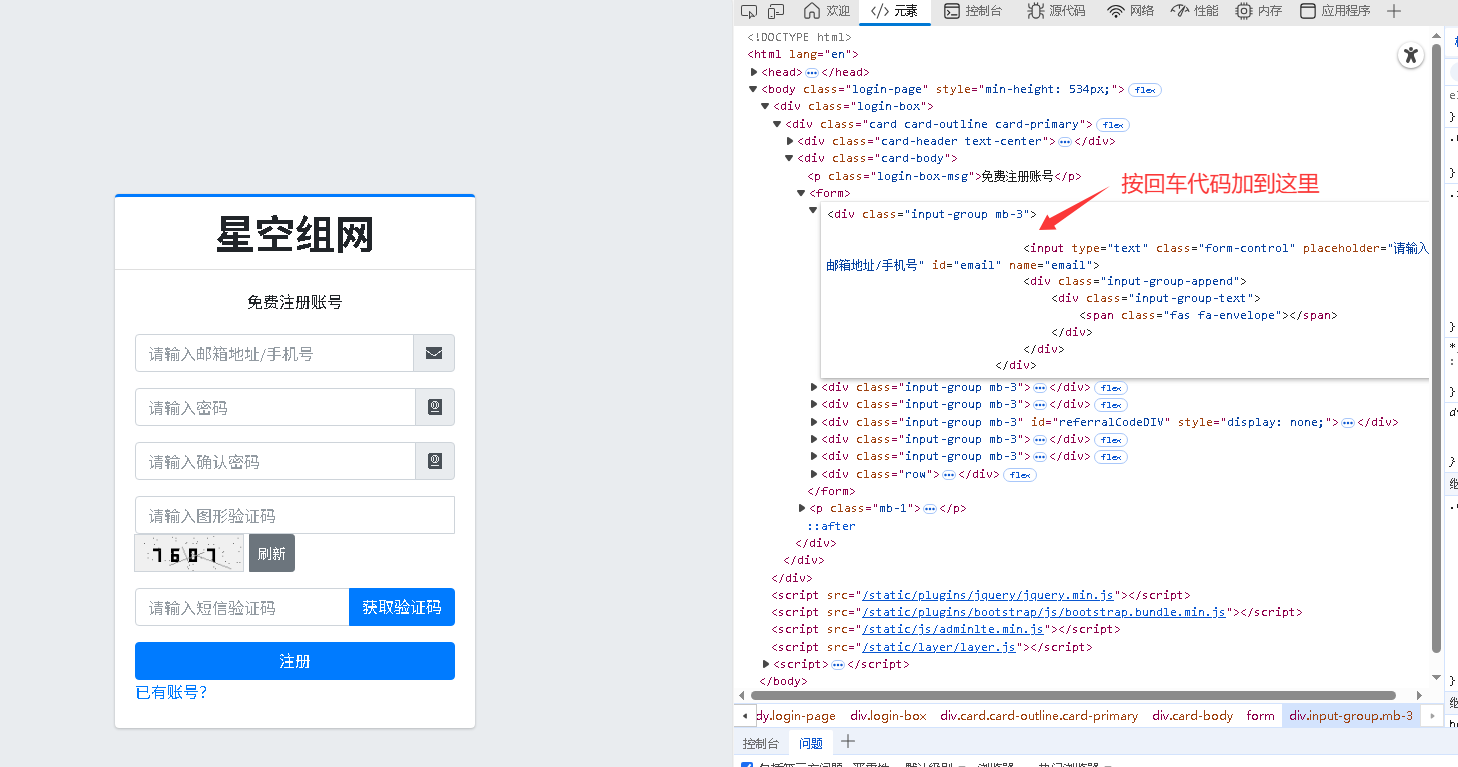The image size is (1458, 767).
Task: Click the 已有账号? link
Action: (171, 692)
